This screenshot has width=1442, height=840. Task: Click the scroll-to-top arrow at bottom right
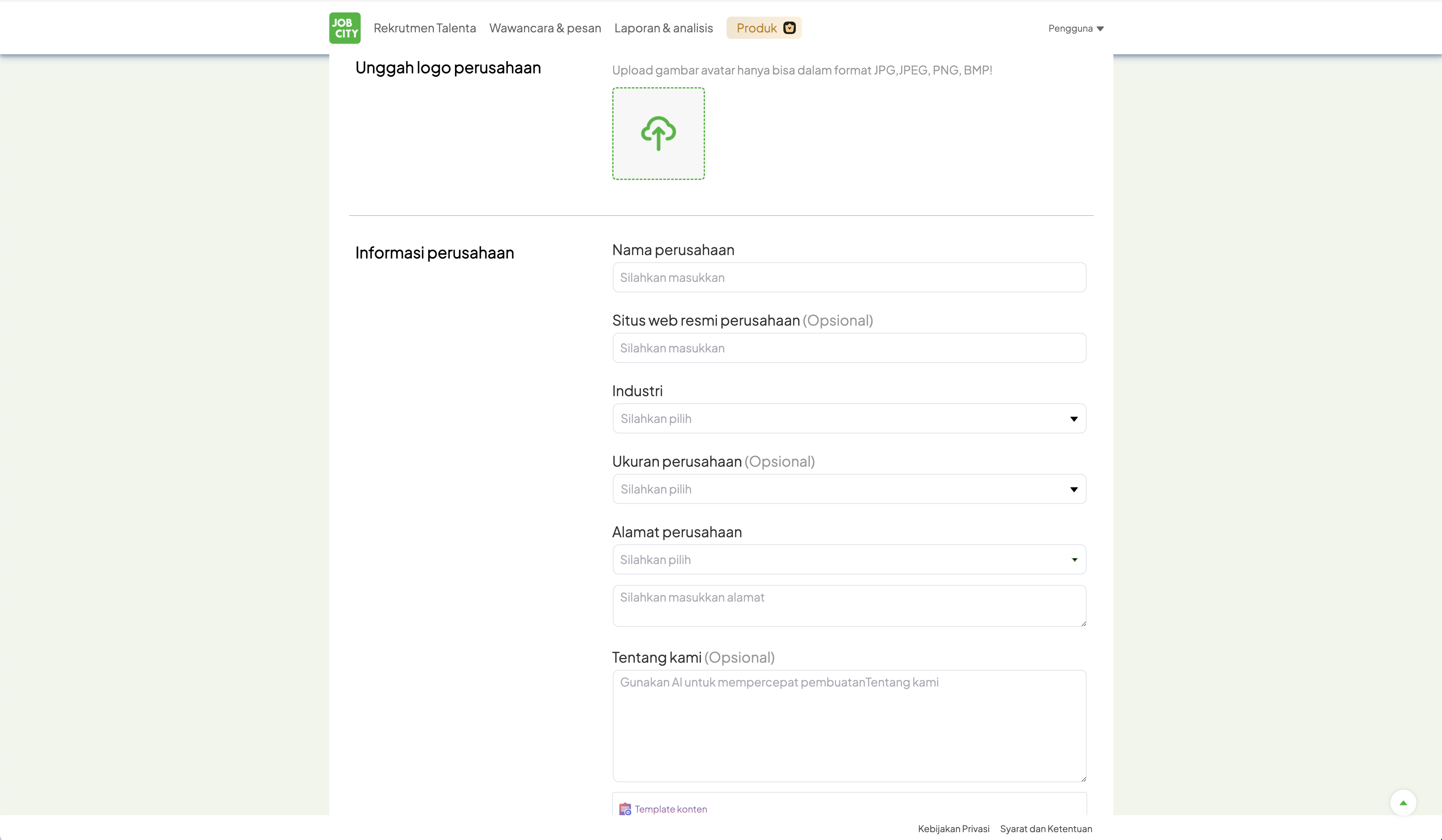[x=1404, y=802]
